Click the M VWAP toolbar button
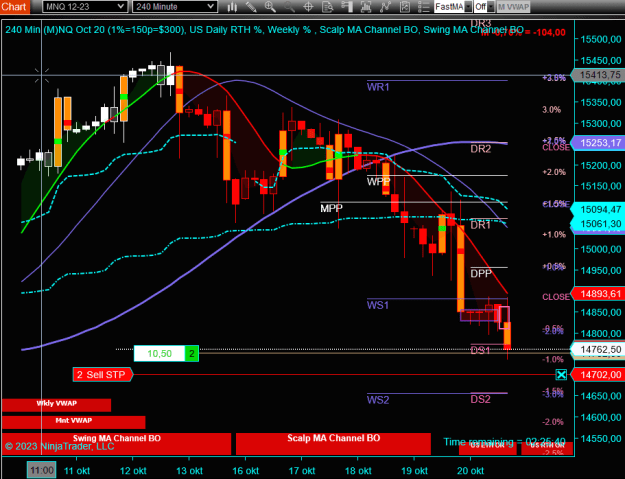Screen dimensions: 625x479 point(513,7)
